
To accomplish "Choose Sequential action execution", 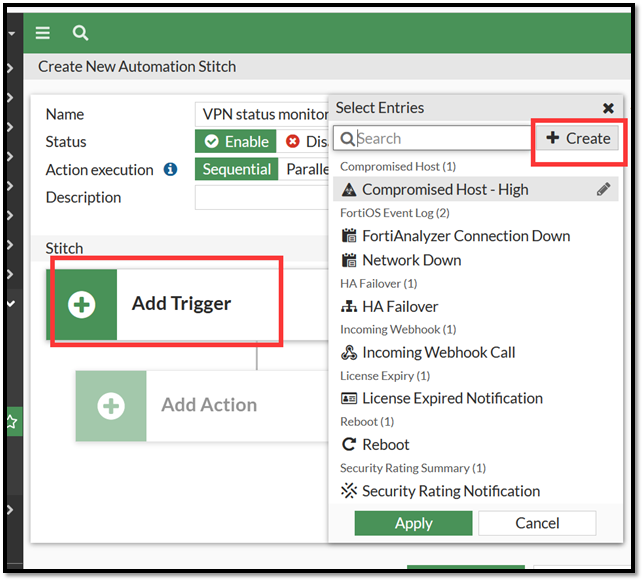I will (x=237, y=169).
